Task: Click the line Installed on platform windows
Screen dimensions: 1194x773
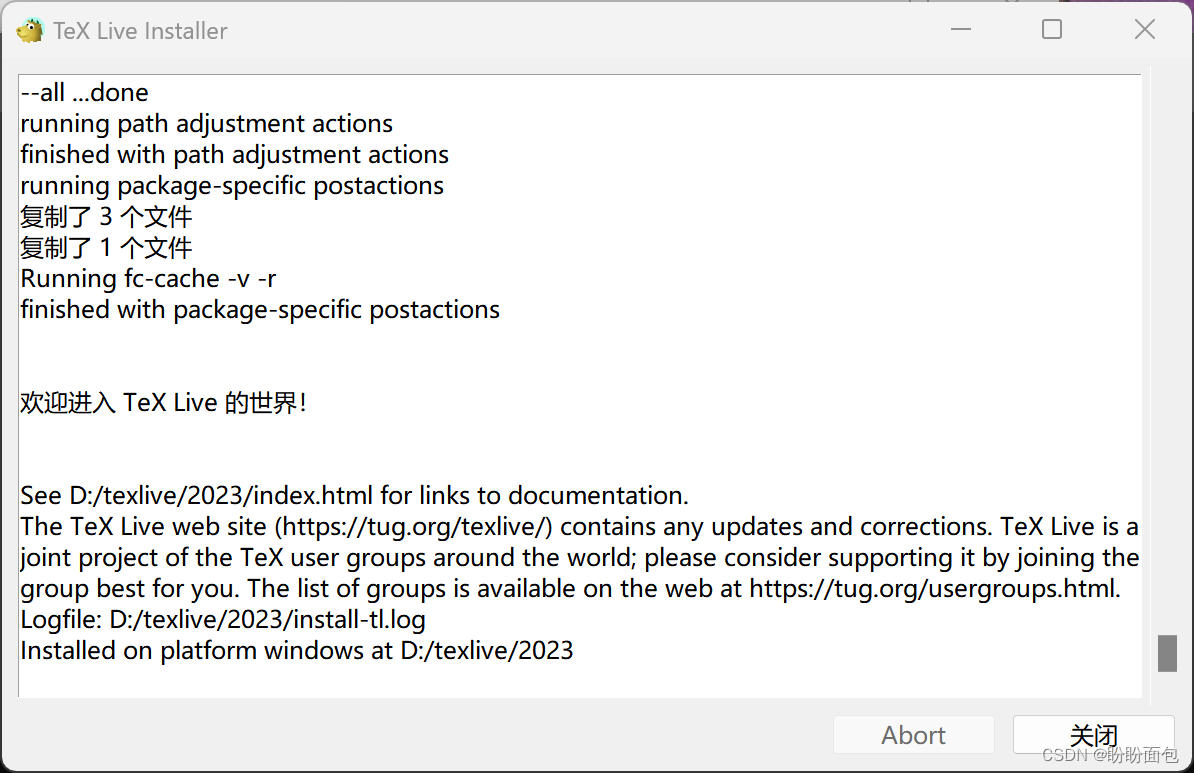Action: [x=296, y=650]
